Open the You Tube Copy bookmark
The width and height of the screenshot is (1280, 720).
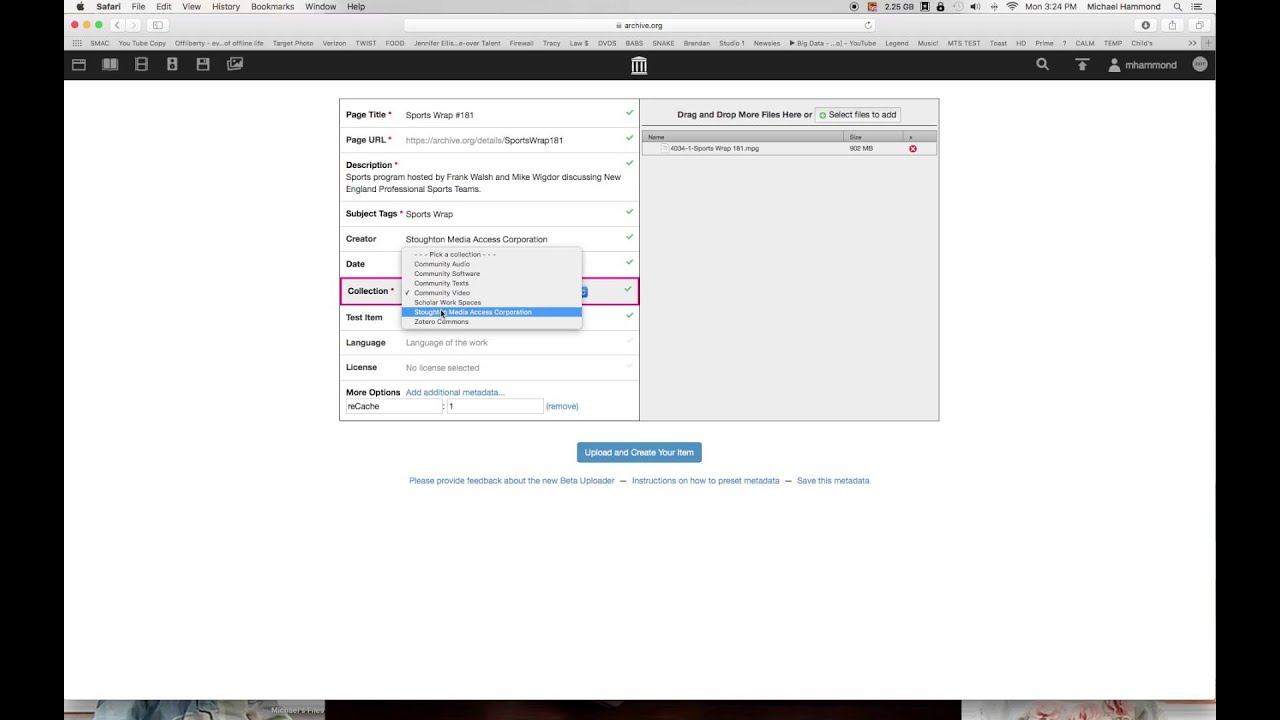[142, 43]
